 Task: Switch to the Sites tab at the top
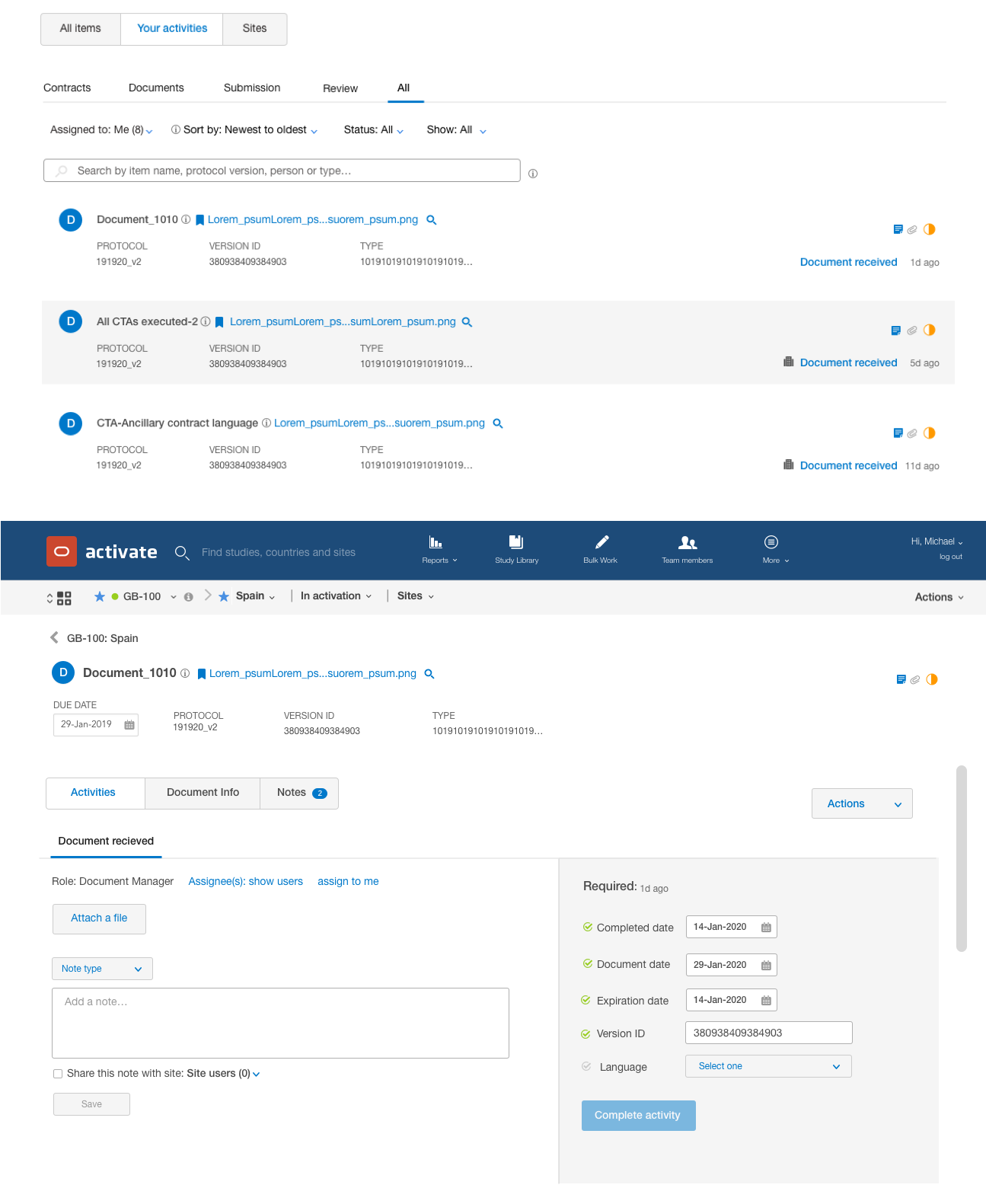255,29
